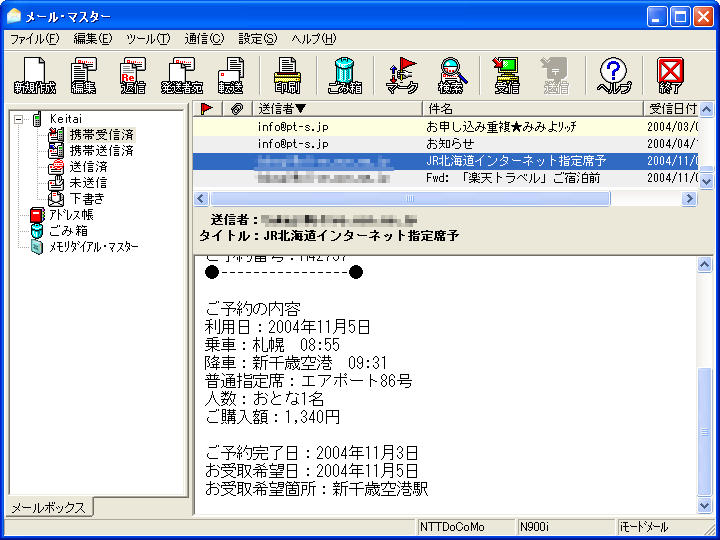The width and height of the screenshot is (720, 540).
Task: Minimize the メール・マスター window
Action: (658, 17)
